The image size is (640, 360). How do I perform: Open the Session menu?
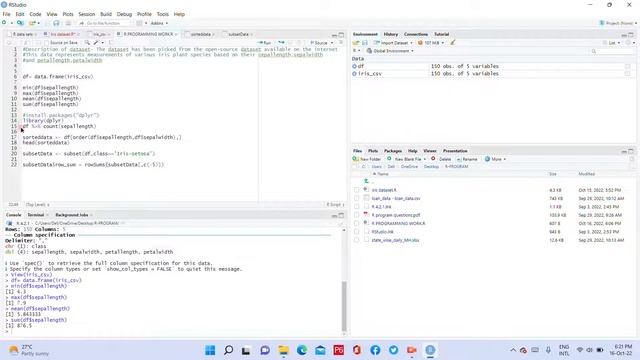[87, 14]
